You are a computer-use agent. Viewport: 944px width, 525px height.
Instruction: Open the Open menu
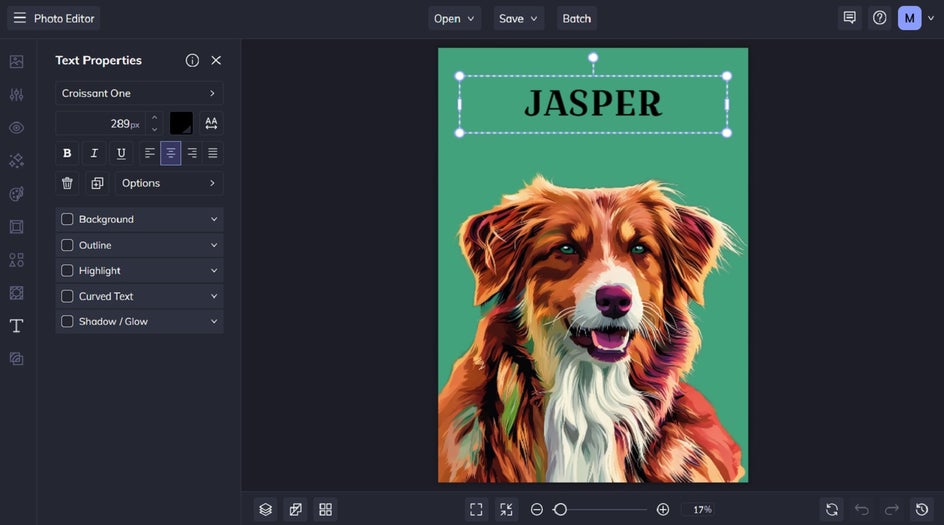pos(455,19)
